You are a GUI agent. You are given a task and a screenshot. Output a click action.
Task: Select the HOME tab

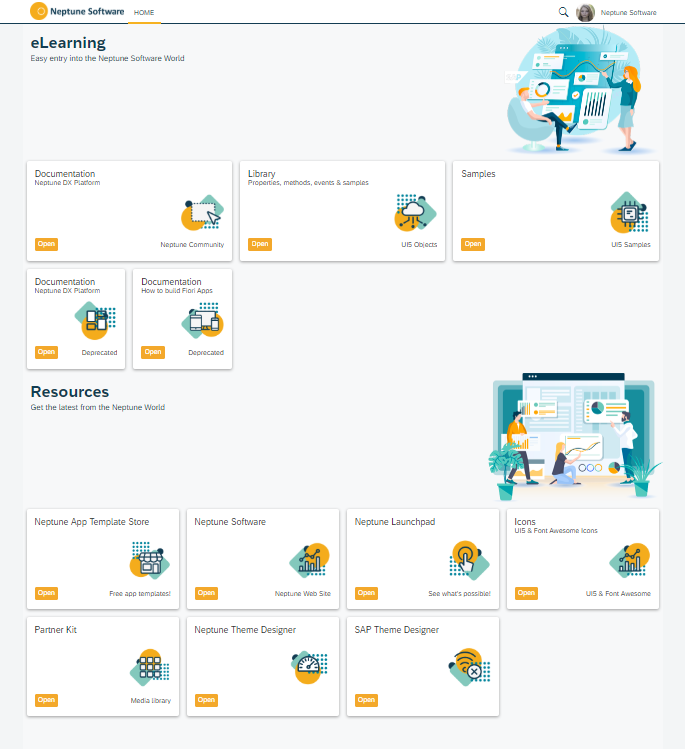pyautogui.click(x=144, y=12)
